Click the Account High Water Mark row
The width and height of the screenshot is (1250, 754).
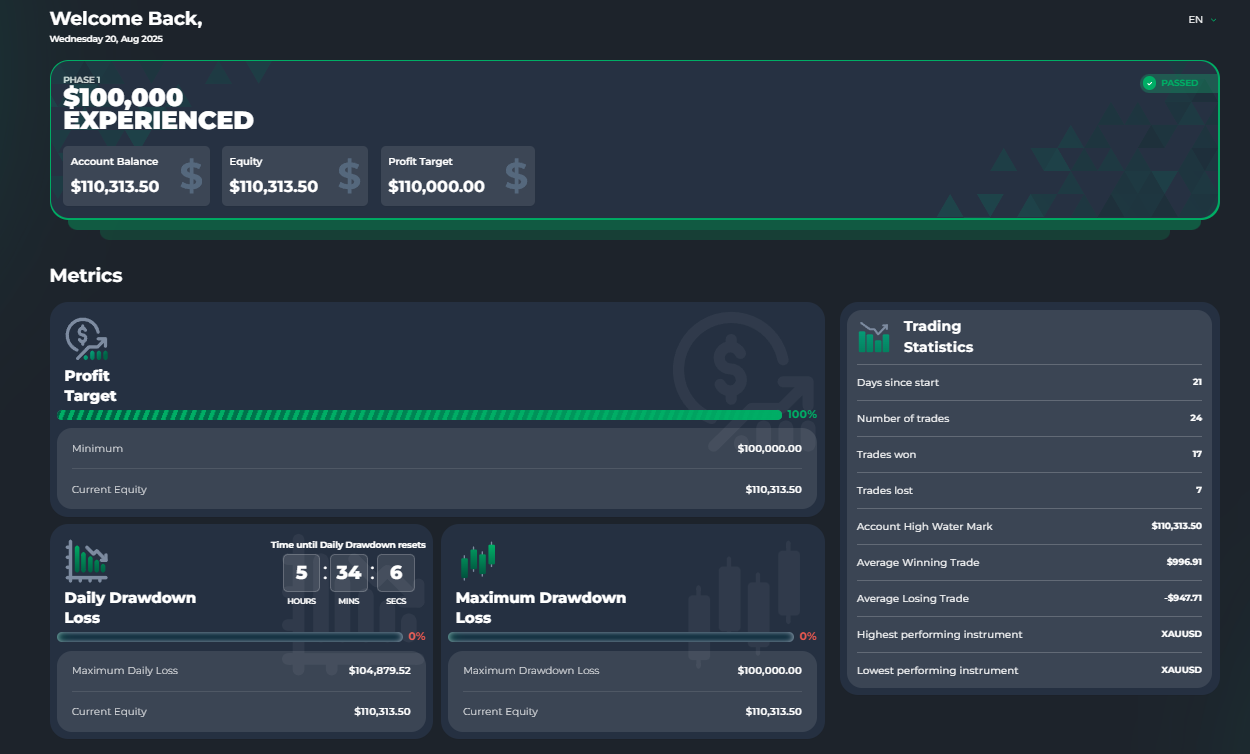tap(1029, 526)
